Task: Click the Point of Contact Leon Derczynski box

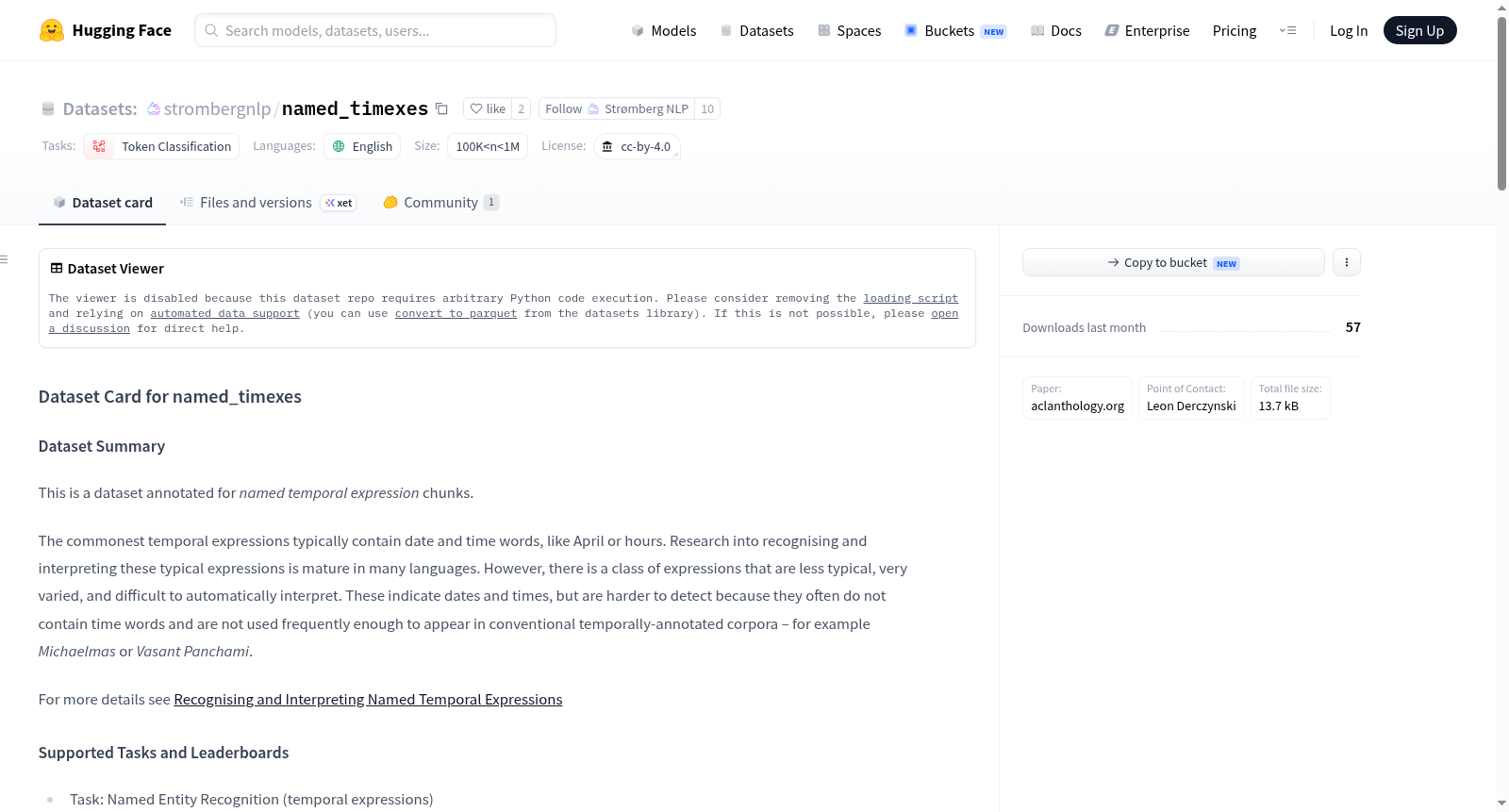Action: point(1191,398)
